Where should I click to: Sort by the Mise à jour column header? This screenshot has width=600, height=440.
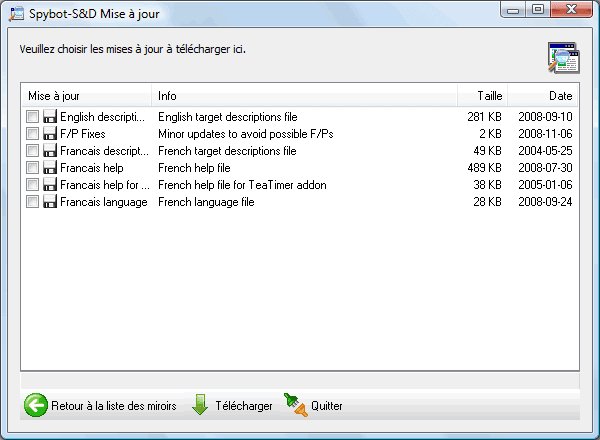(86, 96)
